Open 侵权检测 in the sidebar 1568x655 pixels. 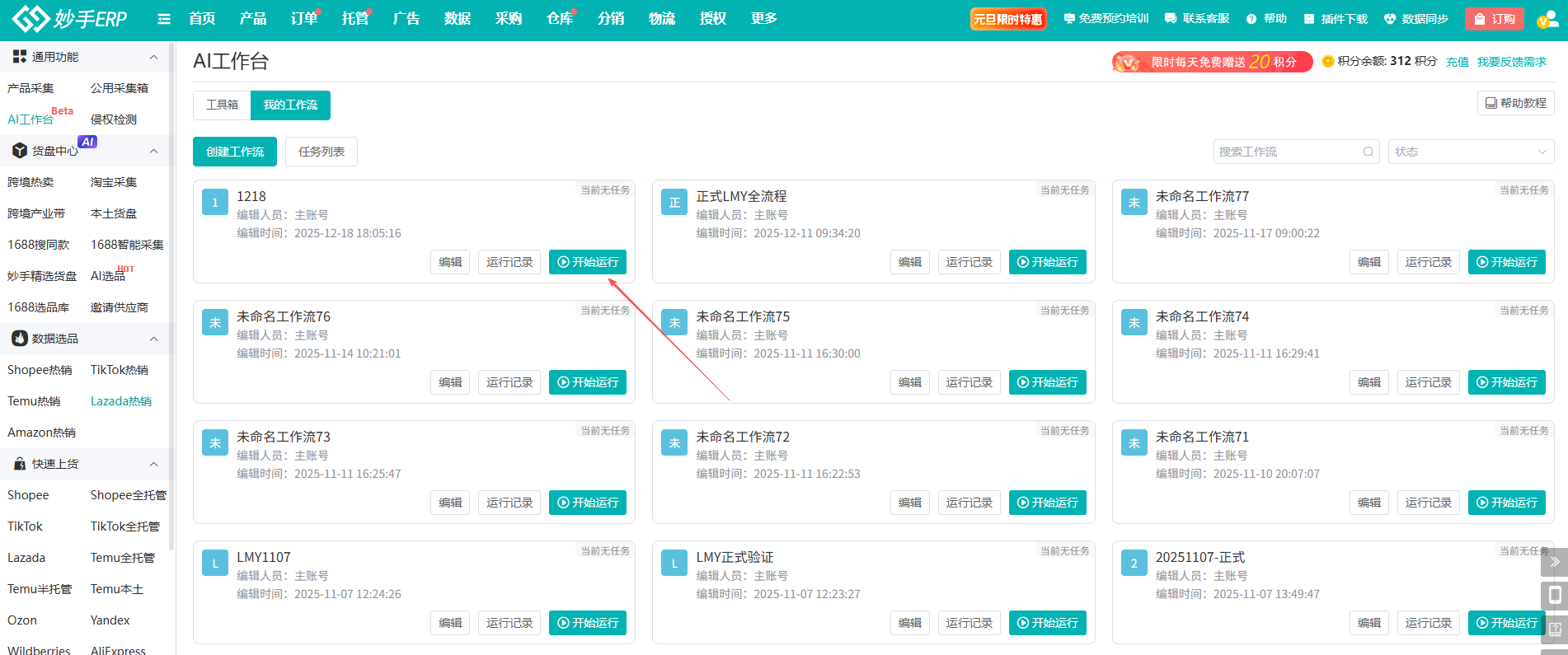click(114, 119)
